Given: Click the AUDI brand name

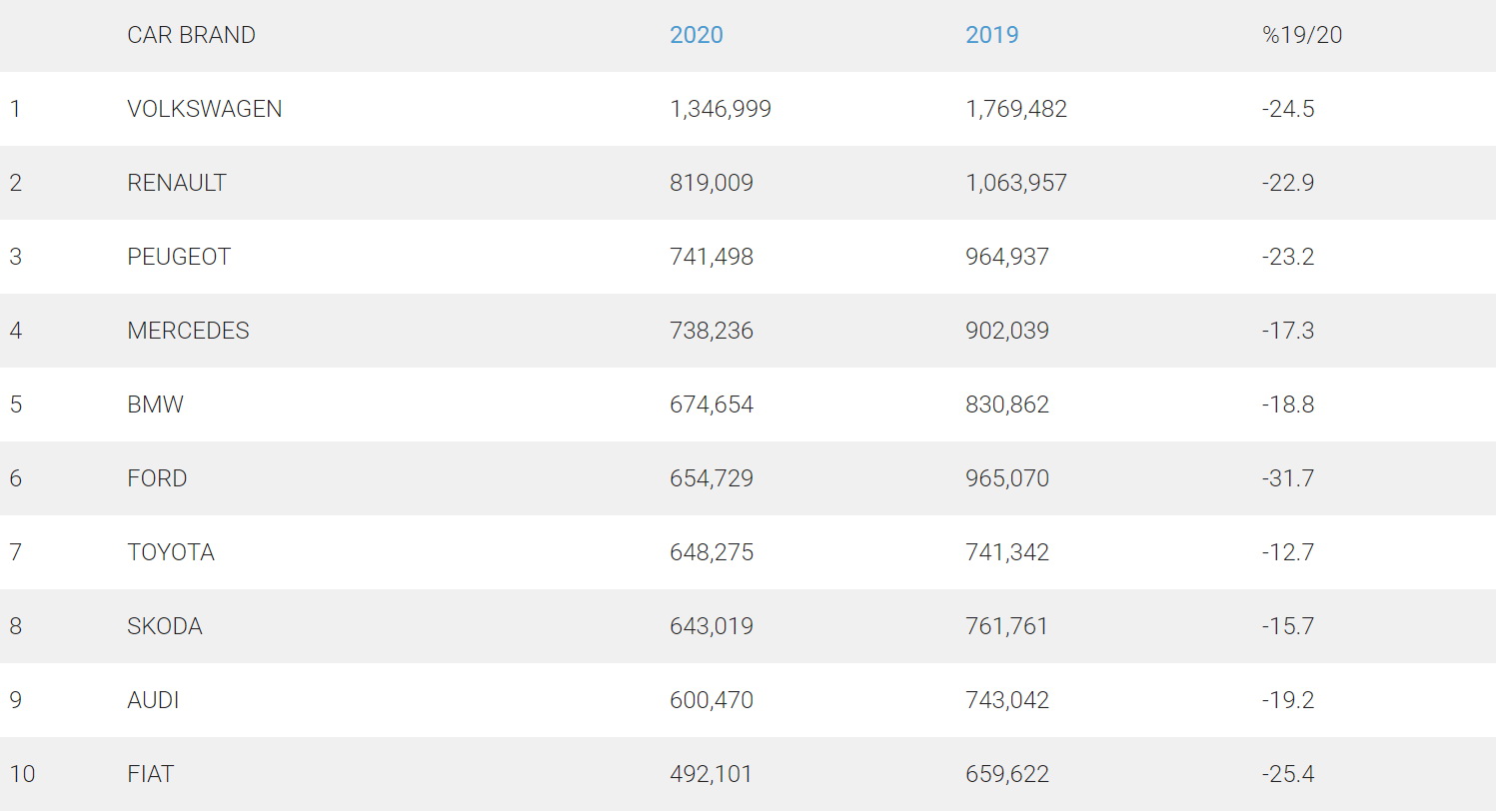Looking at the screenshot, I should pos(153,700).
